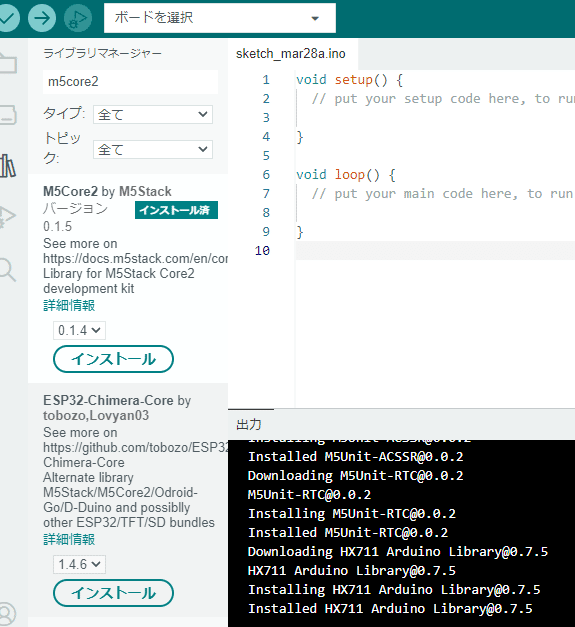Select the sketch_mar28a.ino editor tab
The height and width of the screenshot is (627, 575).
pyautogui.click(x=291, y=54)
